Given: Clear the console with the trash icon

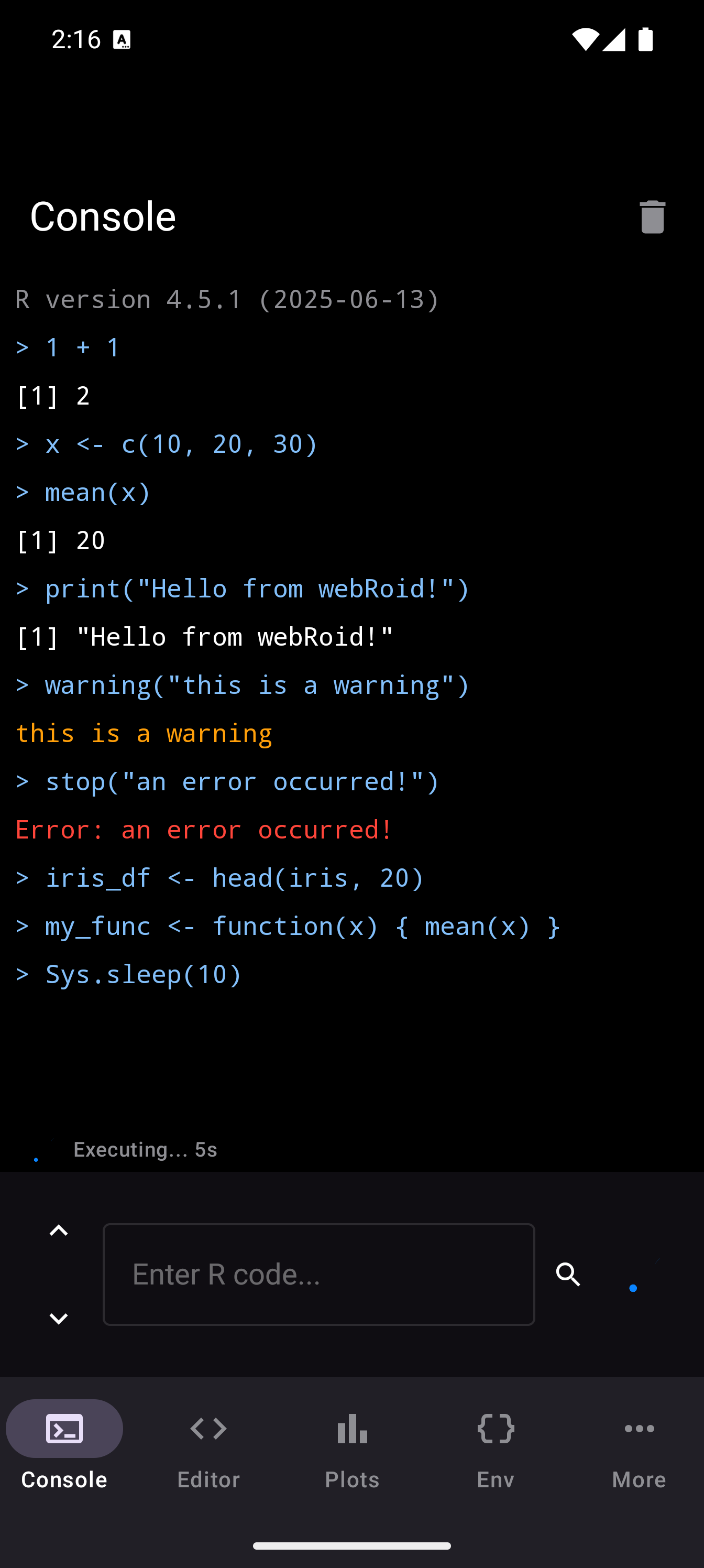Looking at the screenshot, I should click(652, 216).
